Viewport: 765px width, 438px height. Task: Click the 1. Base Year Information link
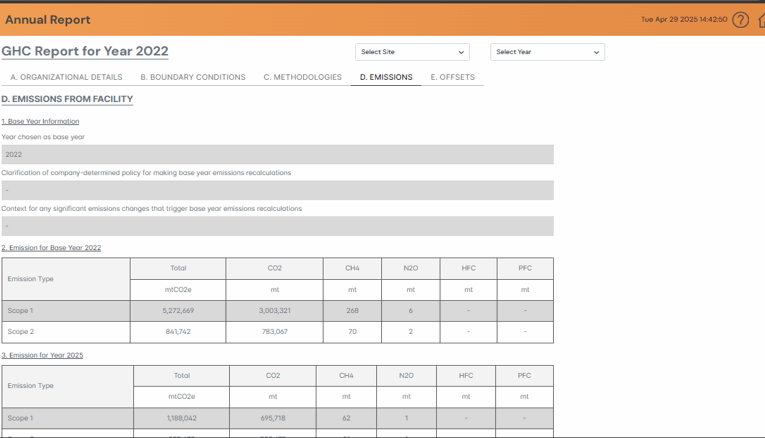tap(40, 121)
